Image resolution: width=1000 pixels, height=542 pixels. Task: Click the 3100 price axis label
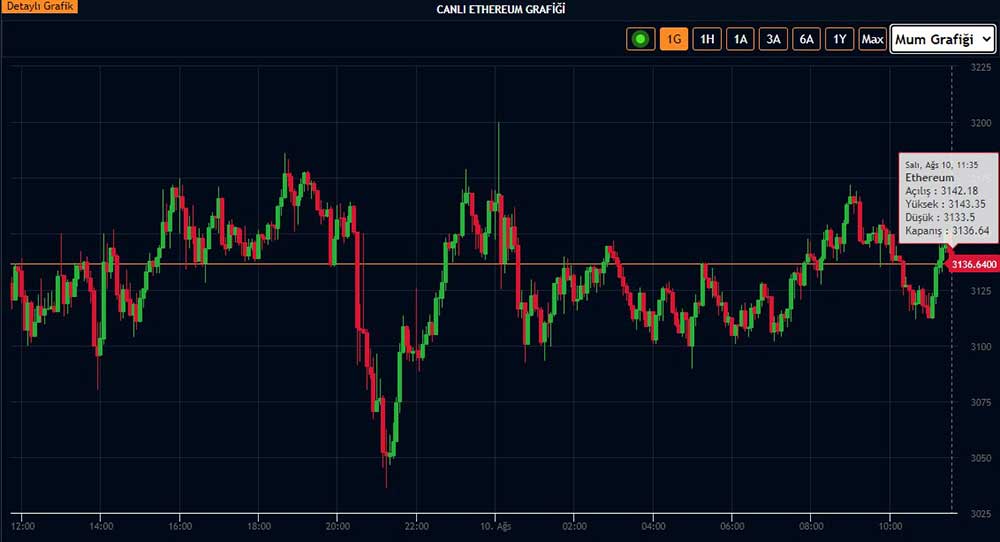coord(981,347)
